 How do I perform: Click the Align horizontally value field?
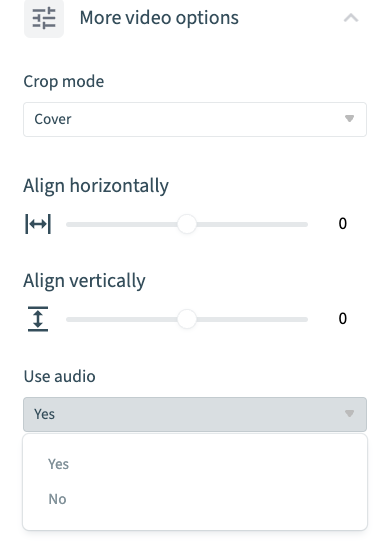(342, 224)
